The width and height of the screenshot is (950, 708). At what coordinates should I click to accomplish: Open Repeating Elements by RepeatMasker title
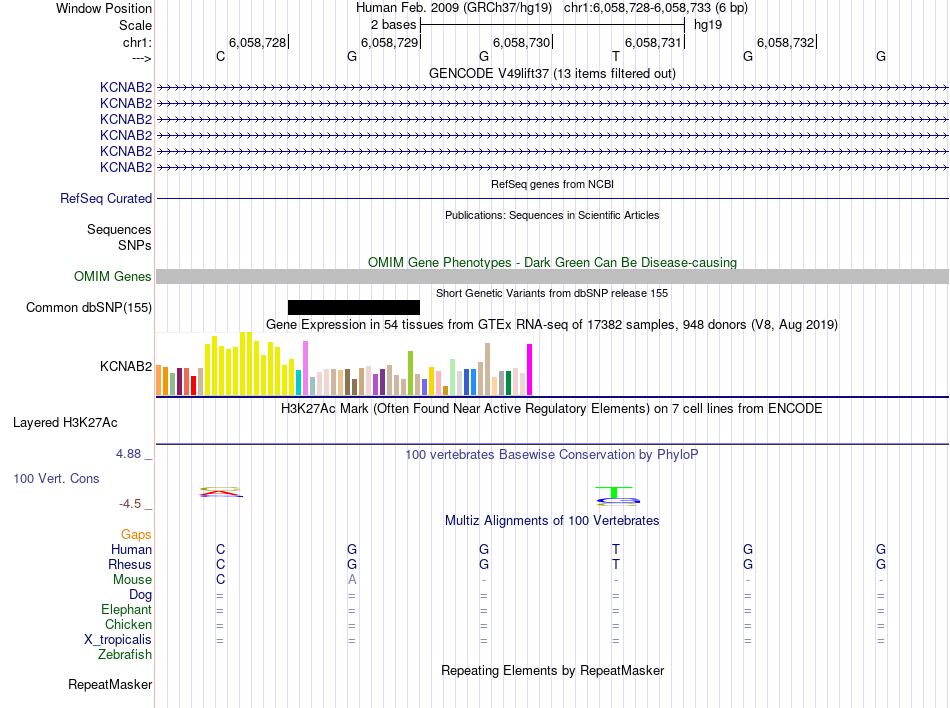click(x=552, y=671)
